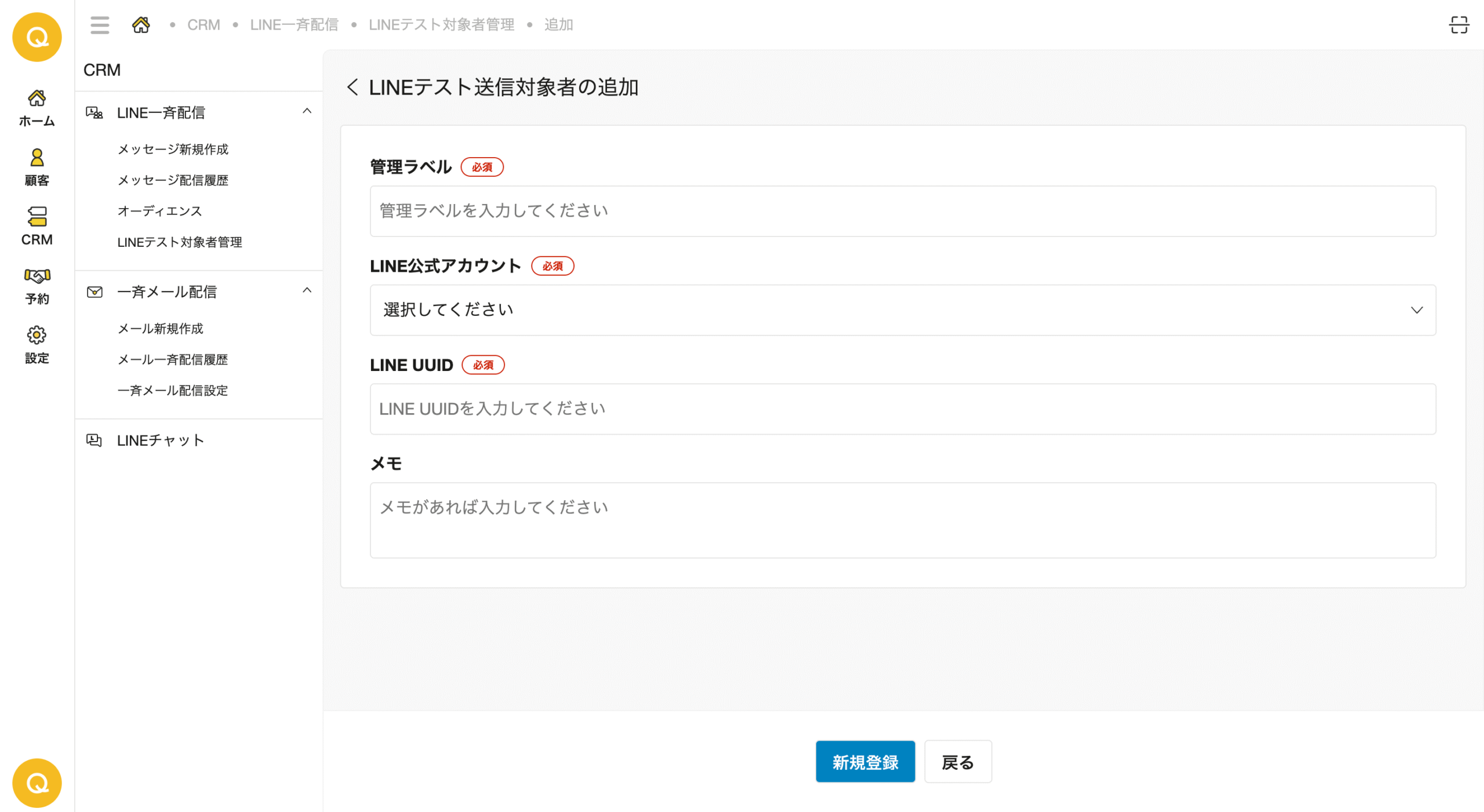Click the 新規登録 button

click(865, 762)
